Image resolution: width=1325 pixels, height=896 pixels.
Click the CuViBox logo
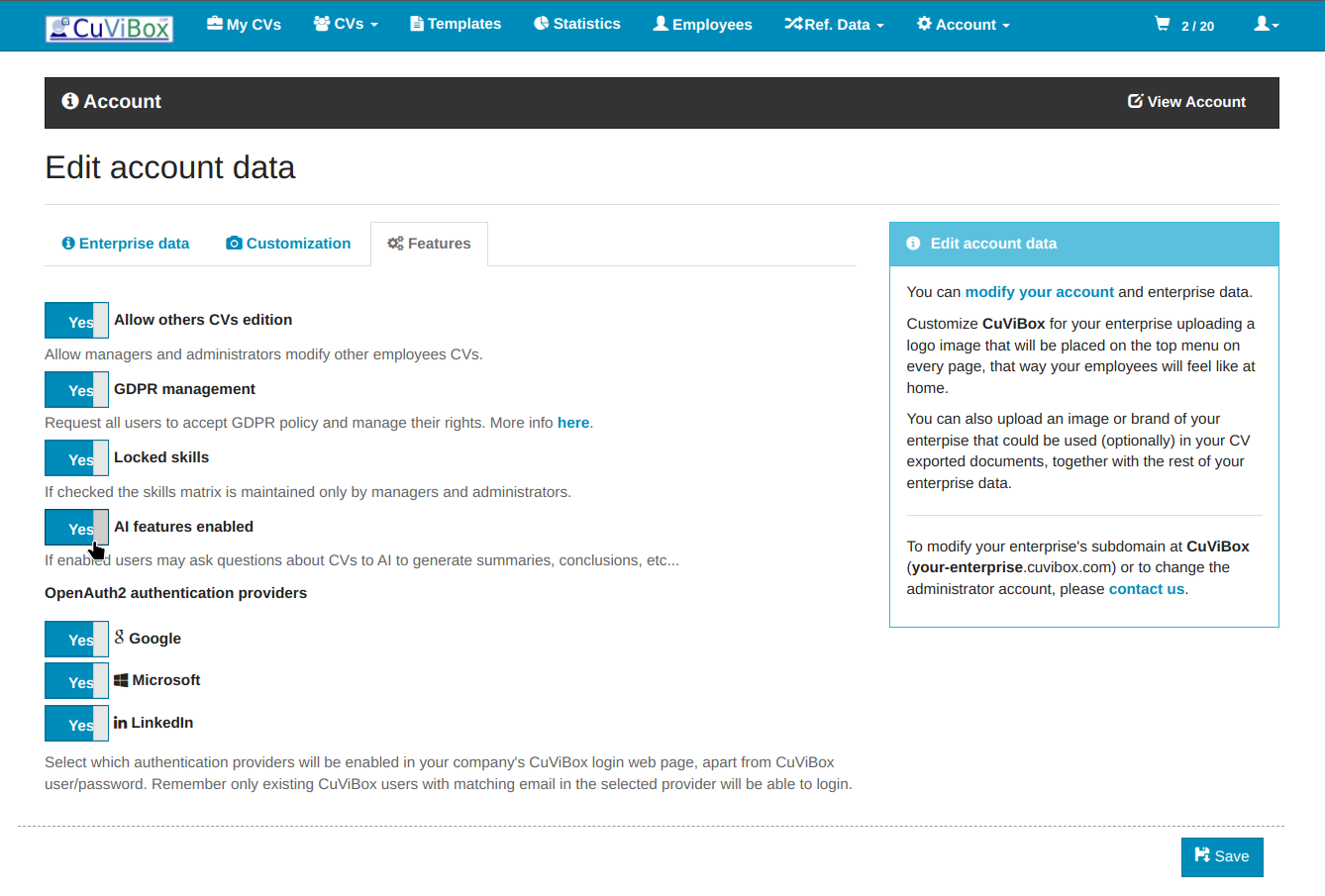tap(109, 28)
